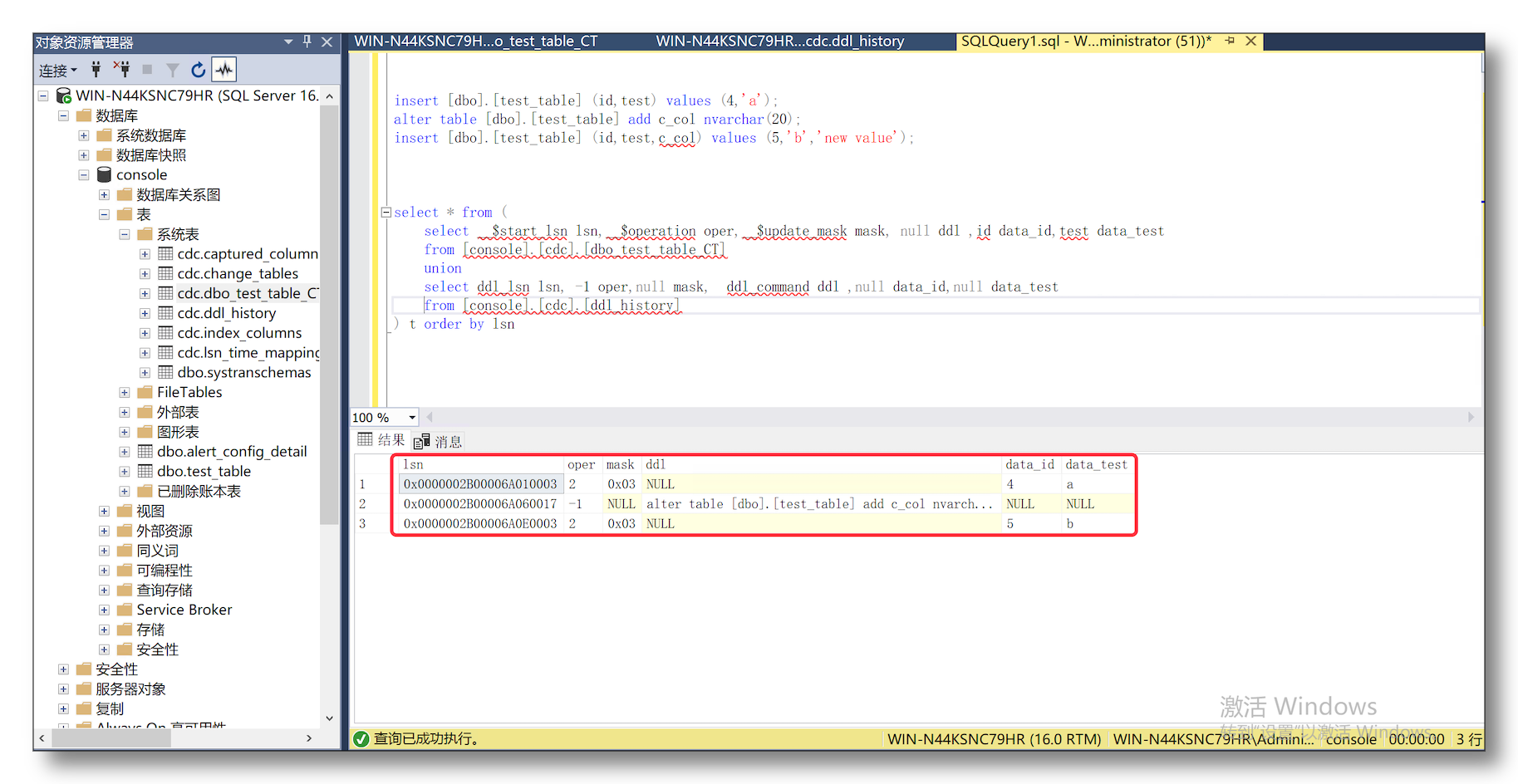
Task: Click the data_test column header in results
Action: click(x=1097, y=464)
